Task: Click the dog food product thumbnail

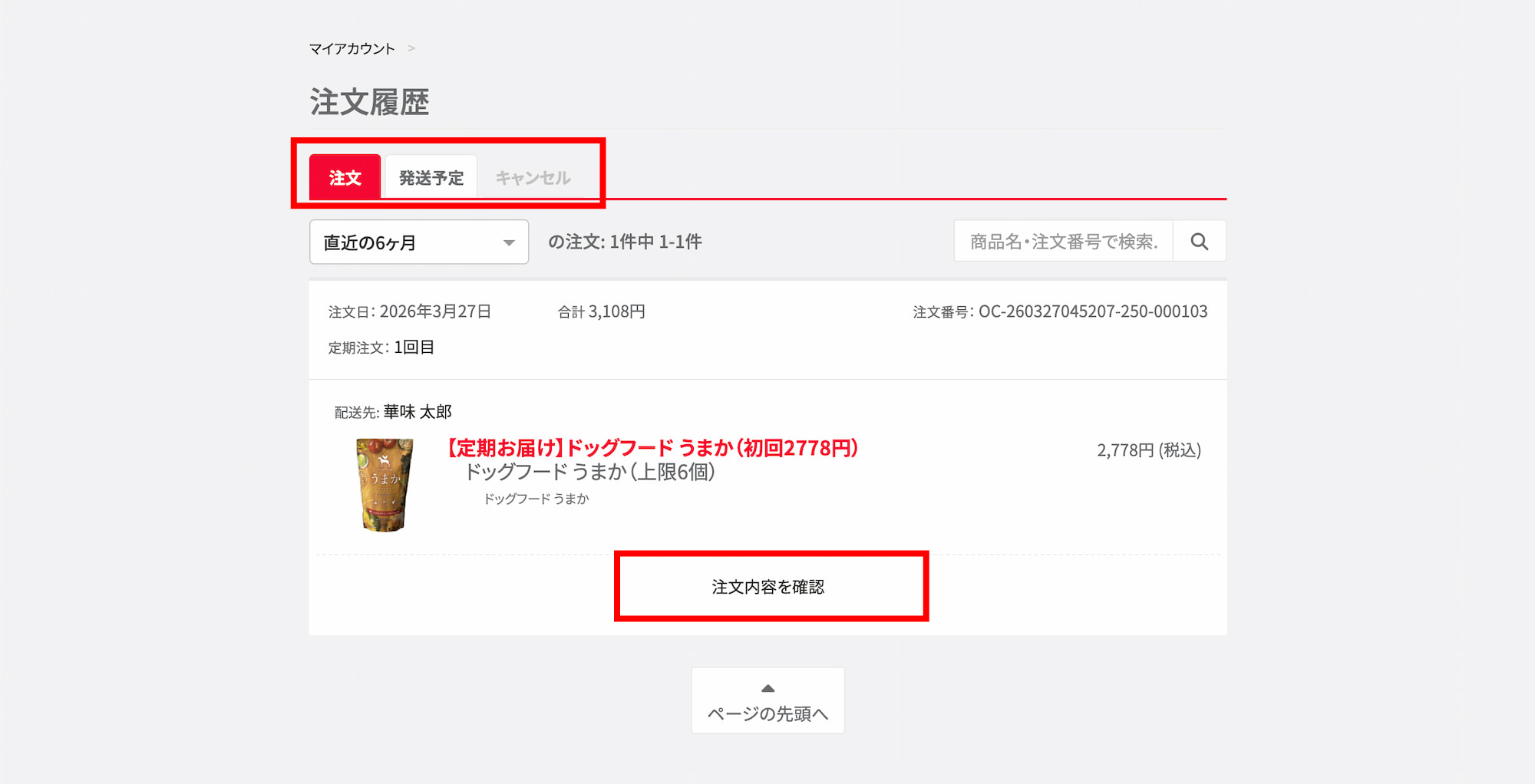Action: 384,484
